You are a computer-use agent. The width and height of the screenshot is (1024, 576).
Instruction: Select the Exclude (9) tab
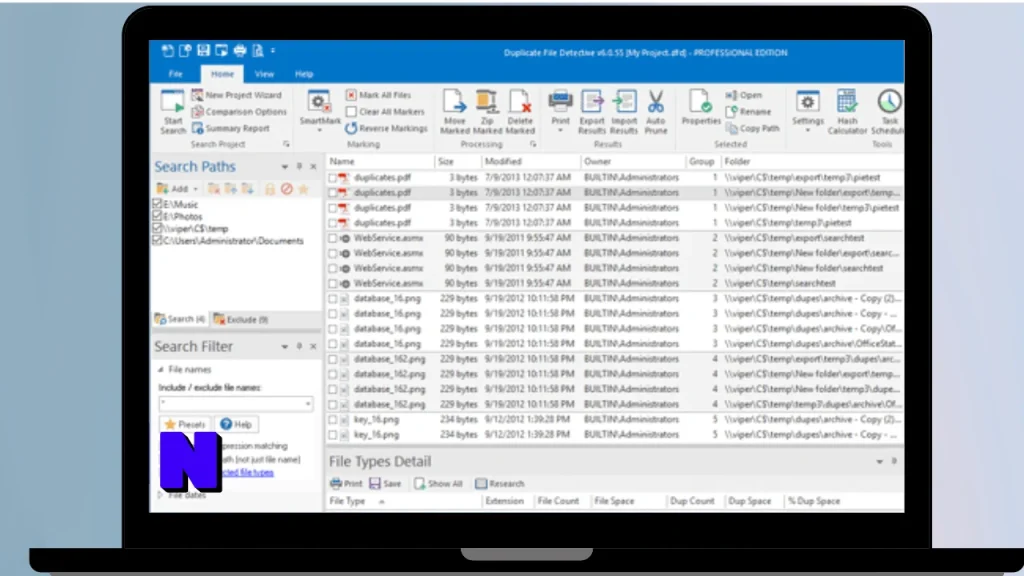click(241, 319)
